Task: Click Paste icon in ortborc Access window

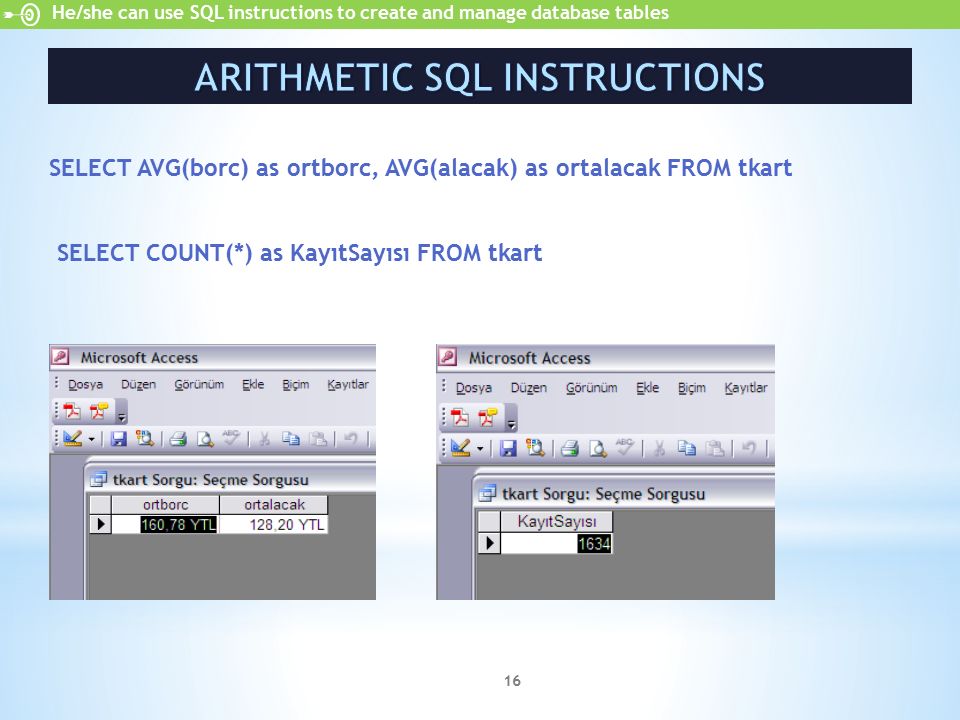Action: point(318,438)
